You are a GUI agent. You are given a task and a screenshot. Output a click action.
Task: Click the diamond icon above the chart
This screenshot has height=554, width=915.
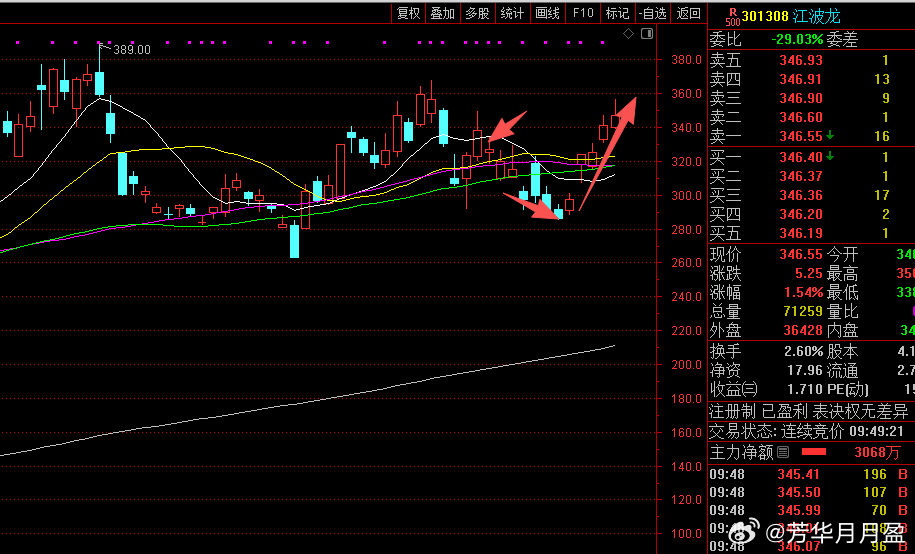click(x=628, y=34)
